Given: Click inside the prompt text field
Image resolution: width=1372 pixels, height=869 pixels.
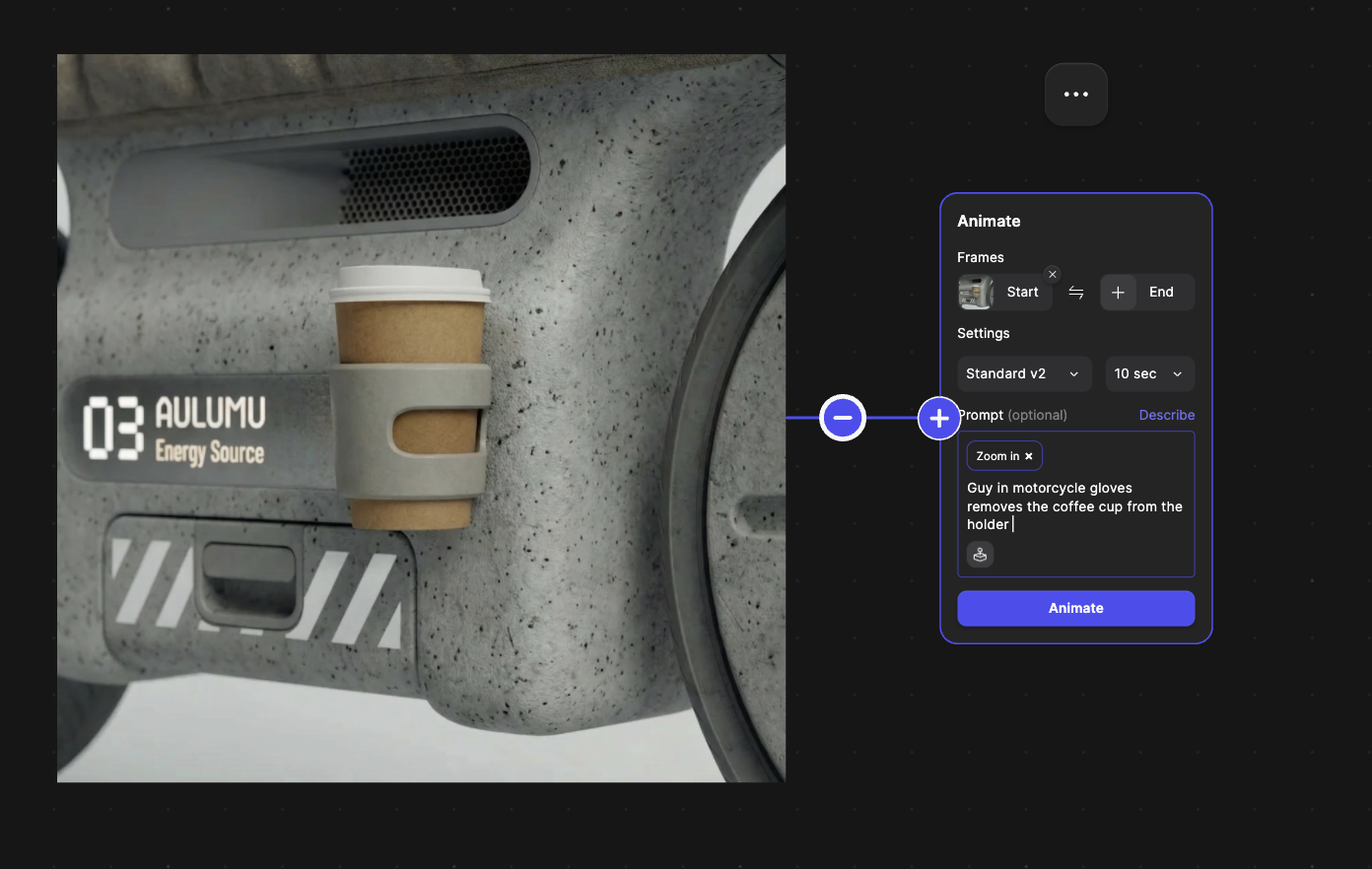Looking at the screenshot, I should tap(1076, 504).
